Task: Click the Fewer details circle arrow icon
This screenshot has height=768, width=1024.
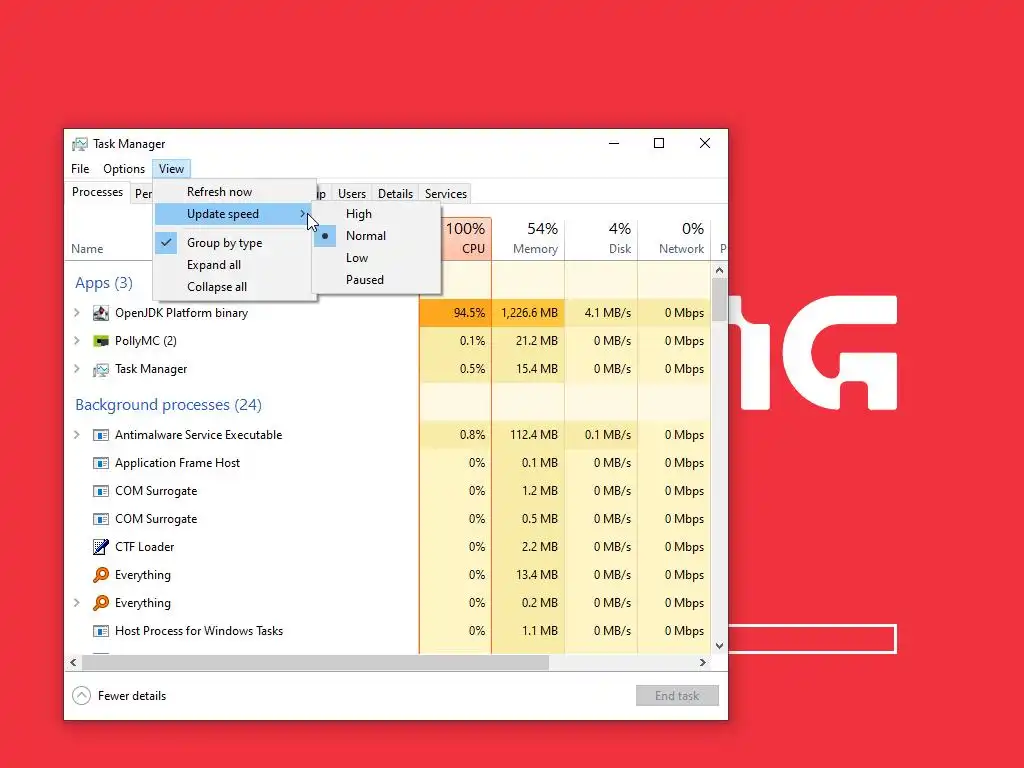Action: (x=82, y=696)
